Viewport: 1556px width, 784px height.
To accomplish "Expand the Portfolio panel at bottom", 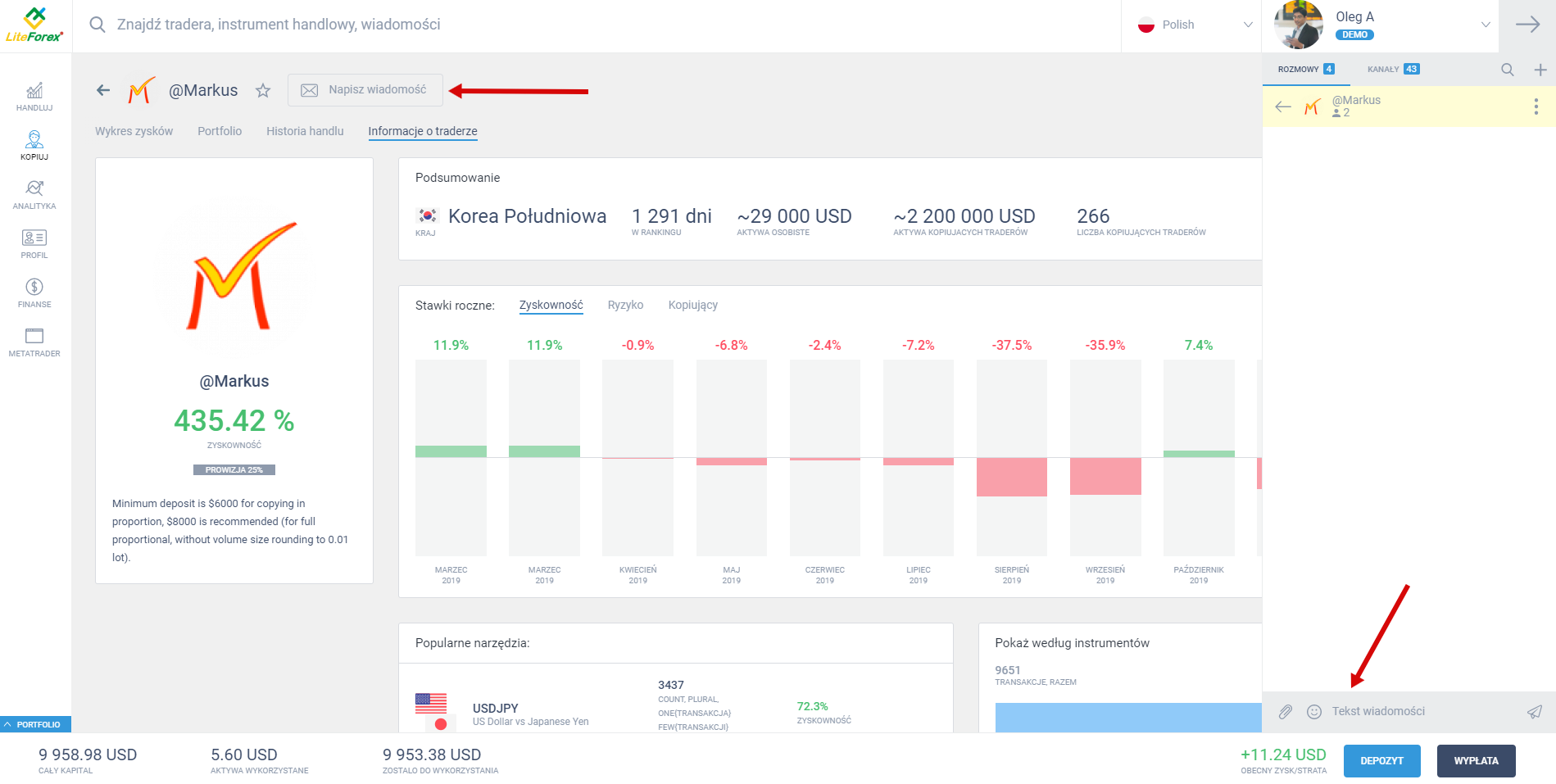I will (x=34, y=724).
